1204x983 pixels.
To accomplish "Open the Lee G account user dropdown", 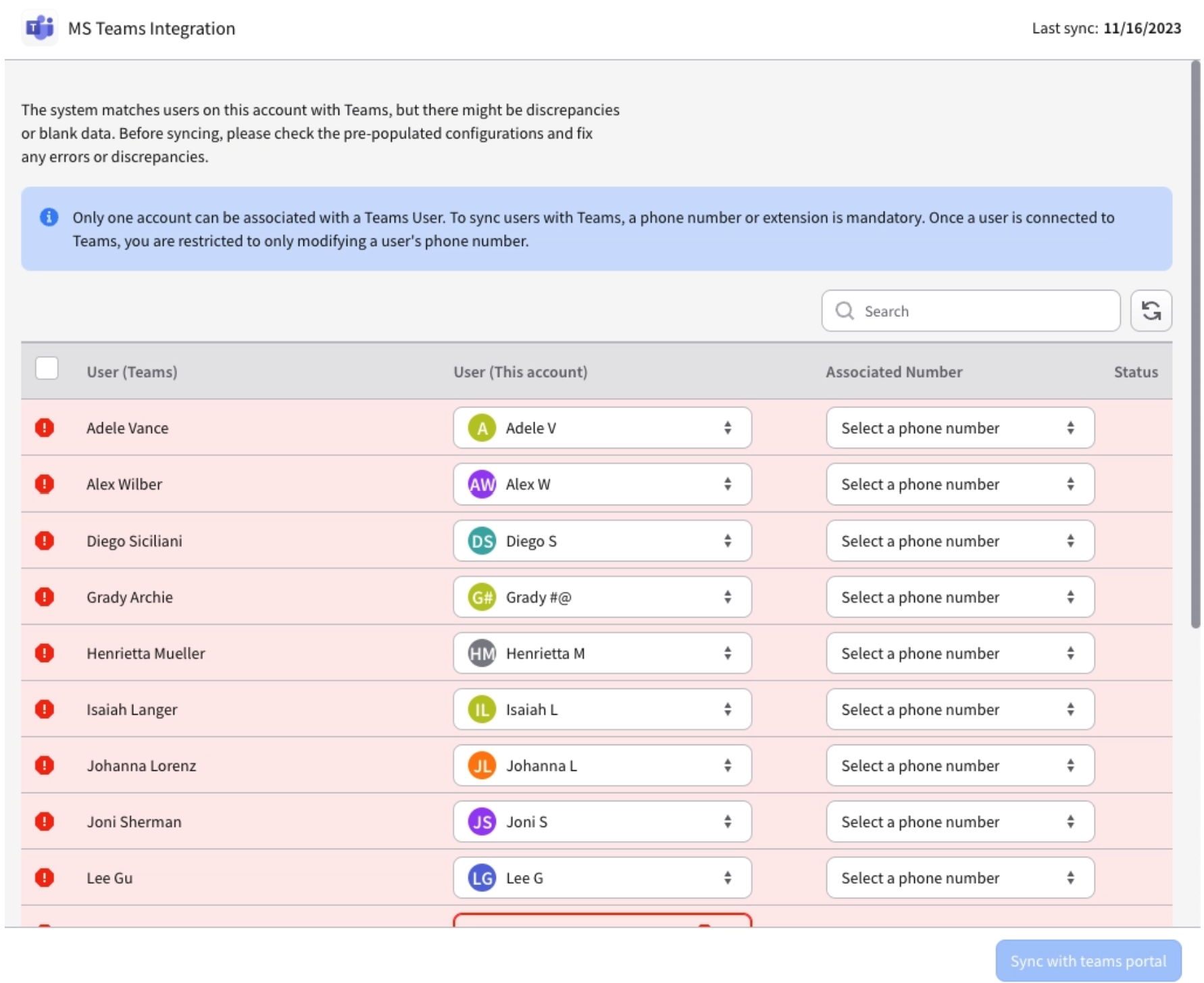I will coord(602,877).
